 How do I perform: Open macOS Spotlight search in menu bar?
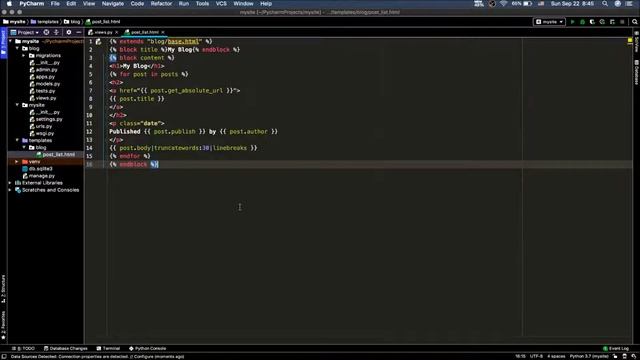[x=605, y=4]
